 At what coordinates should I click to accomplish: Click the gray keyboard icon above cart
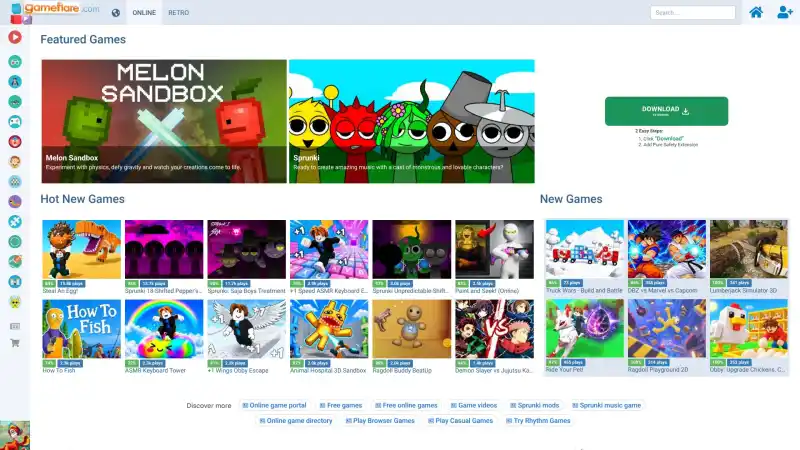pos(15,326)
